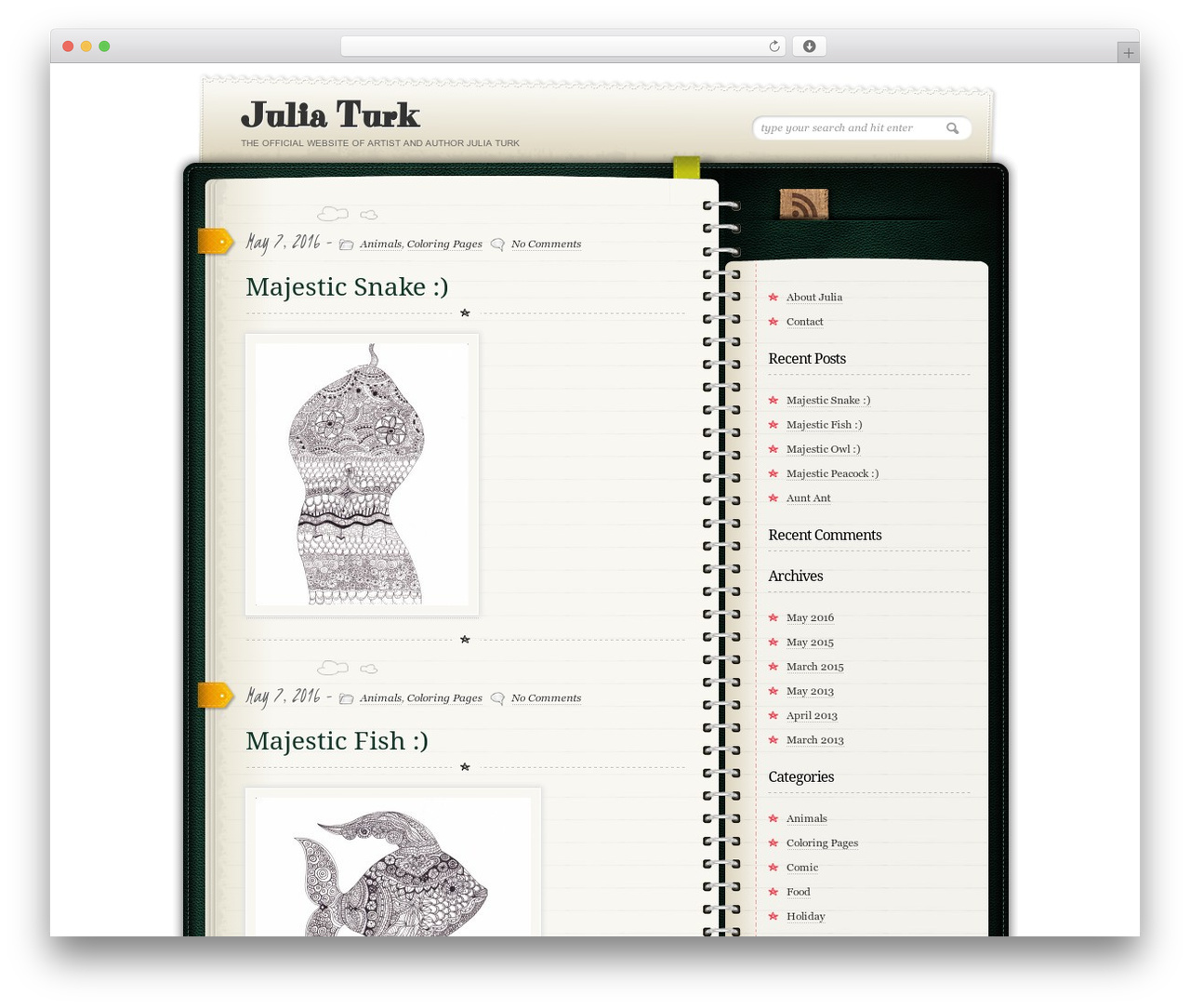Open the Holiday category
The width and height of the screenshot is (1190, 1008).
(x=806, y=916)
